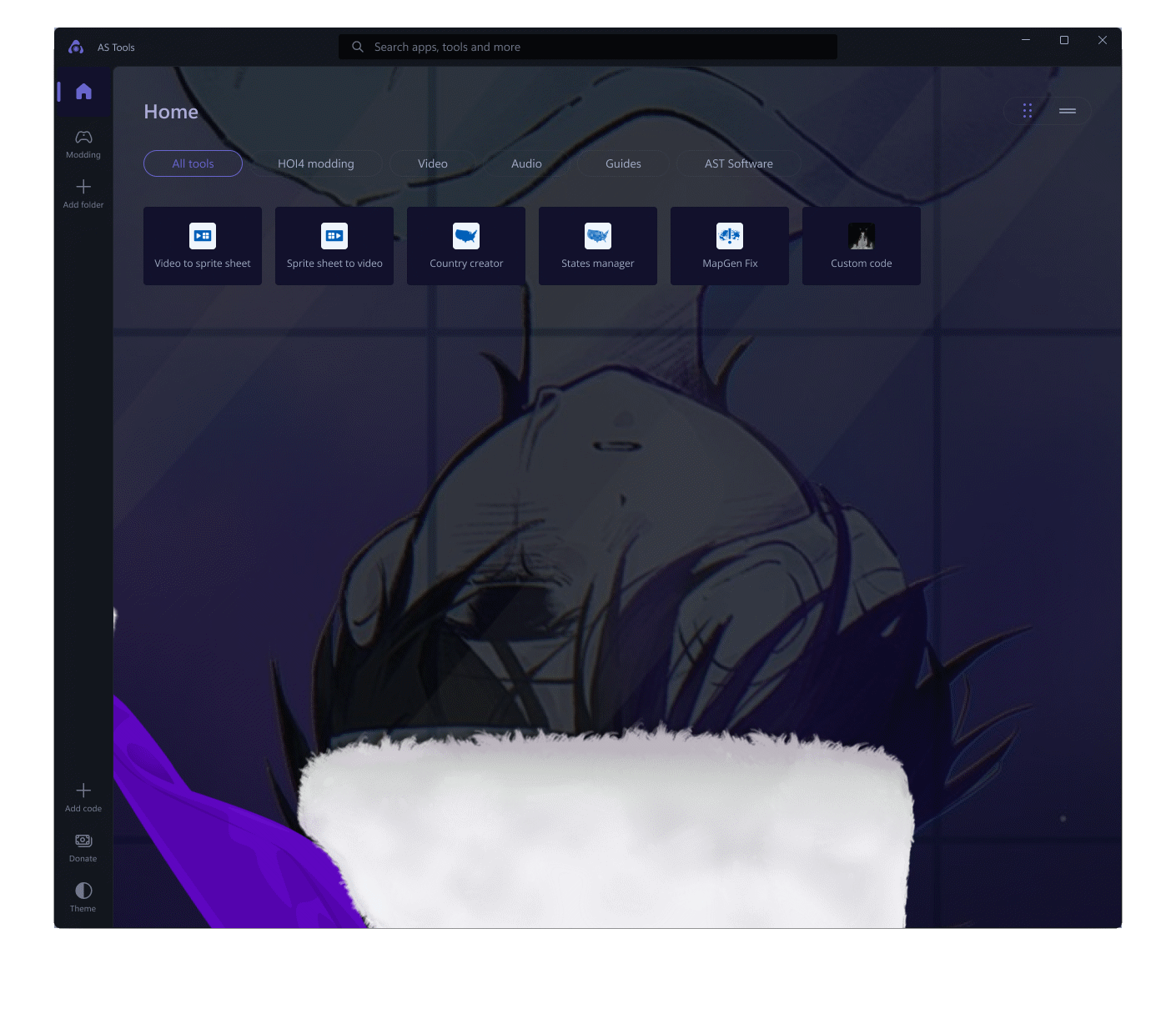The width and height of the screenshot is (1176, 1009).
Task: Show the Video category tools
Action: coord(433,163)
